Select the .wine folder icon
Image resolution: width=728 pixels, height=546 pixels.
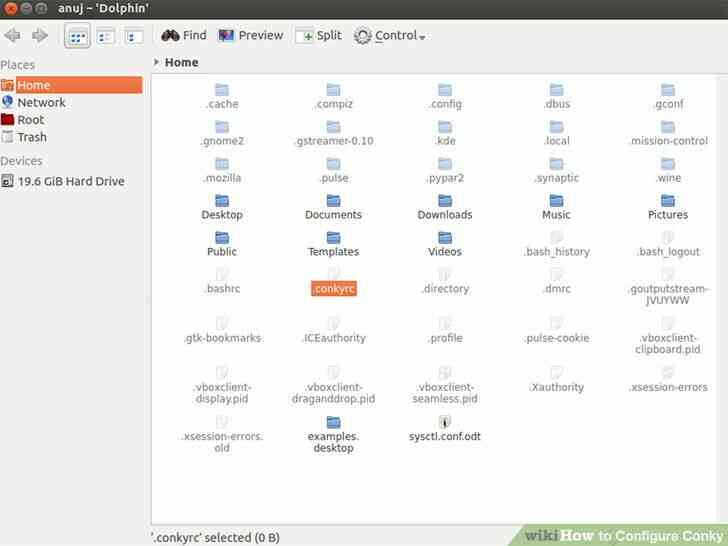point(668,164)
